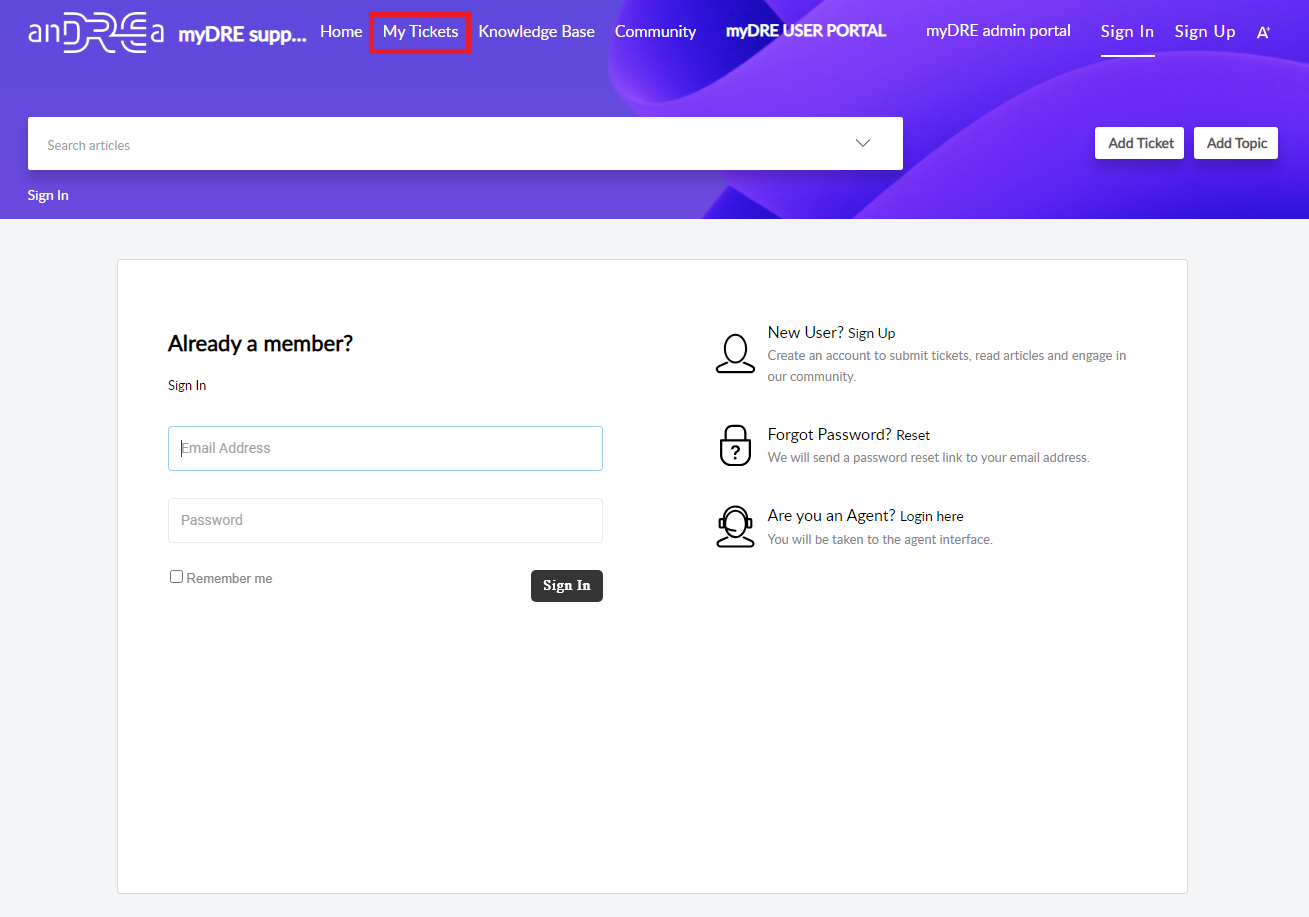Click the agent headset icon
The height and width of the screenshot is (917, 1309).
point(735,526)
